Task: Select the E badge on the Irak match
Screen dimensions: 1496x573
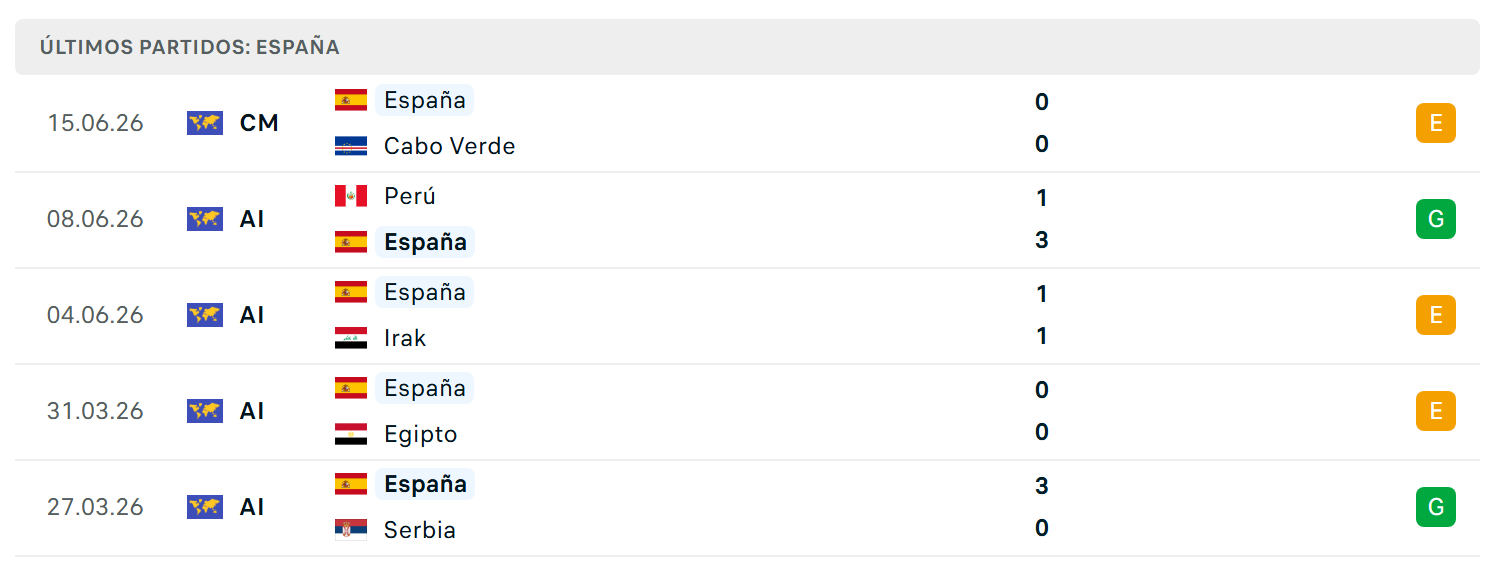Action: tap(1436, 315)
